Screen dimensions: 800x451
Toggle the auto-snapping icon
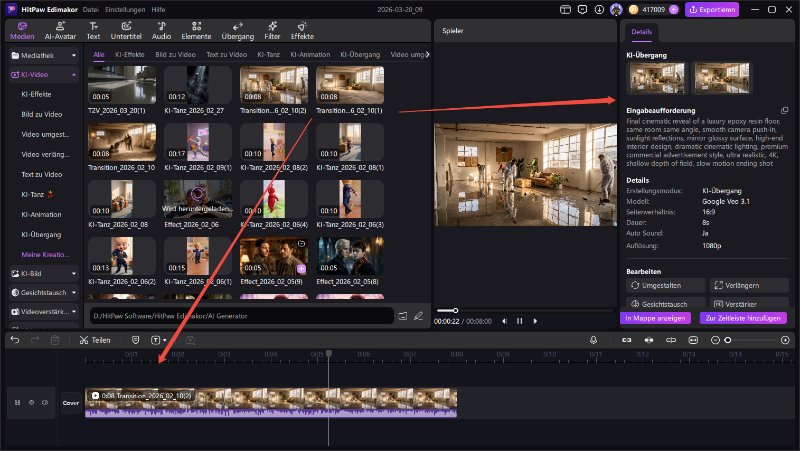tap(649, 340)
